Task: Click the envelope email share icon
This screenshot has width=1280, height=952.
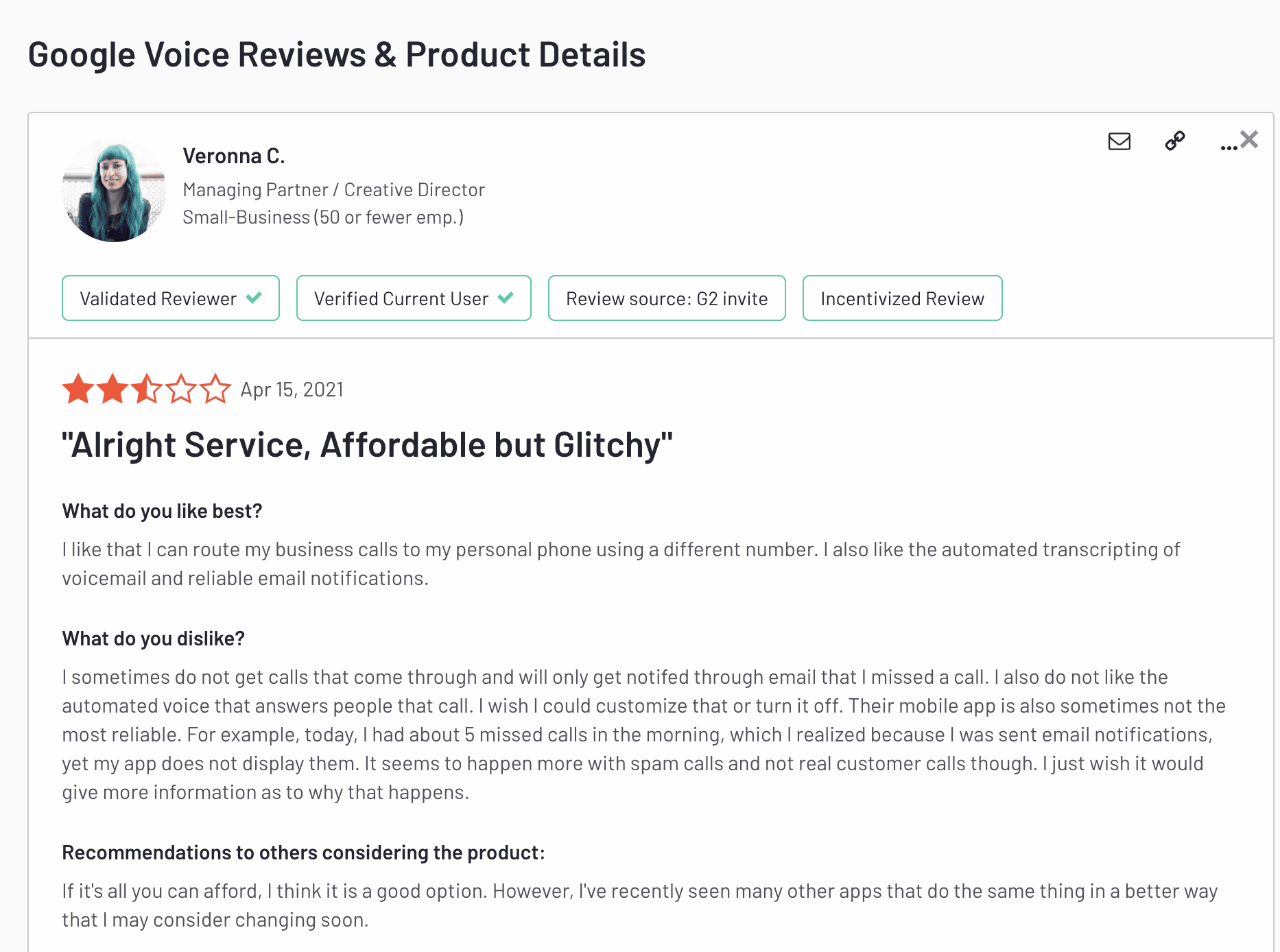Action: (x=1119, y=141)
